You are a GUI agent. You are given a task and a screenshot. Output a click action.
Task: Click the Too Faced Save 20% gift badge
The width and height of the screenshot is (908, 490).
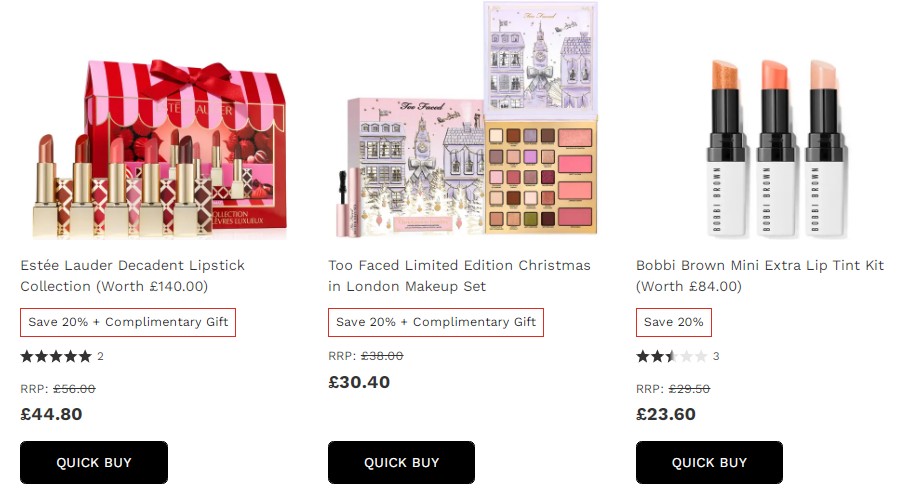pos(435,322)
